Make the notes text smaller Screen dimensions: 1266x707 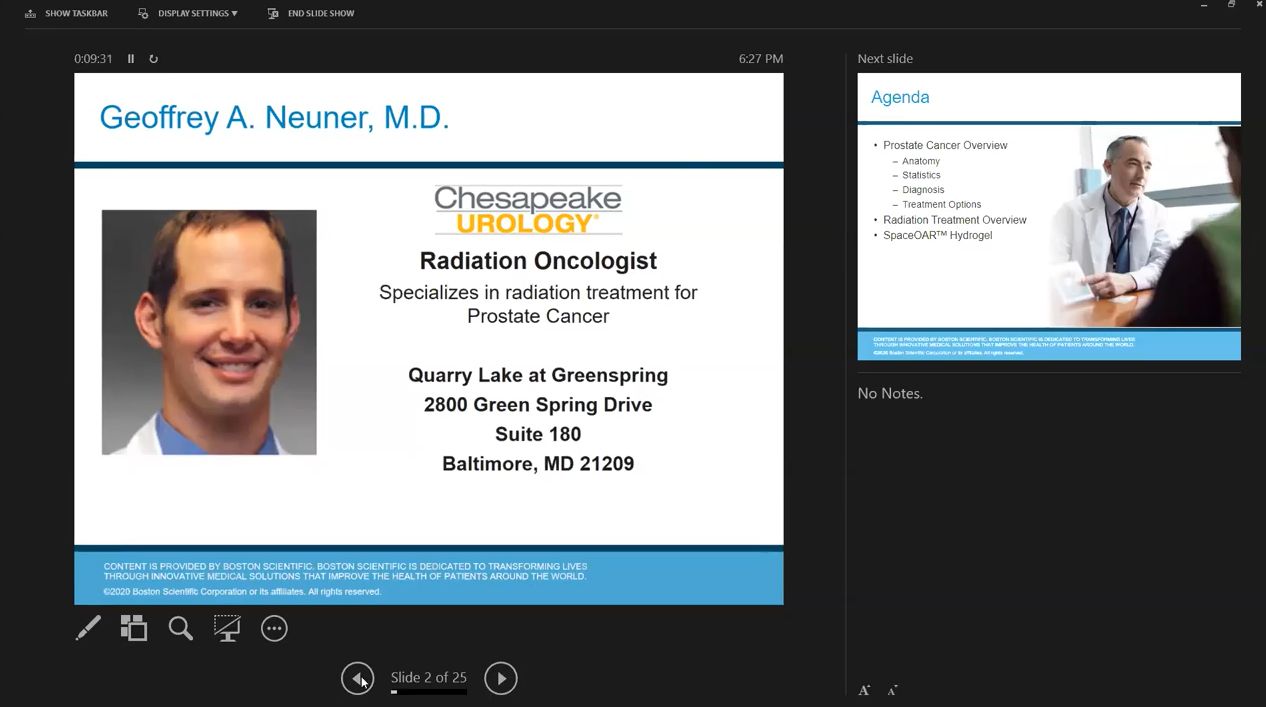(x=892, y=690)
